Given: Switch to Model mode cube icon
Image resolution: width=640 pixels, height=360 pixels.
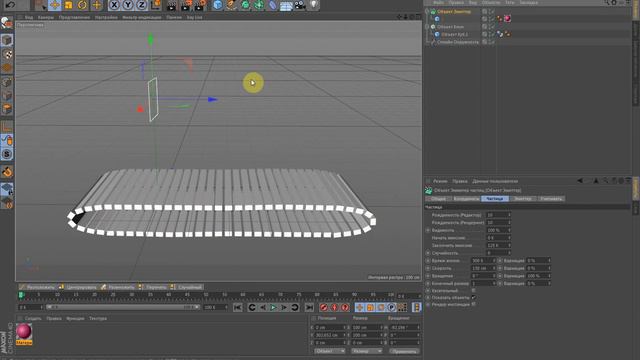Looking at the screenshot, I should [x=7, y=40].
